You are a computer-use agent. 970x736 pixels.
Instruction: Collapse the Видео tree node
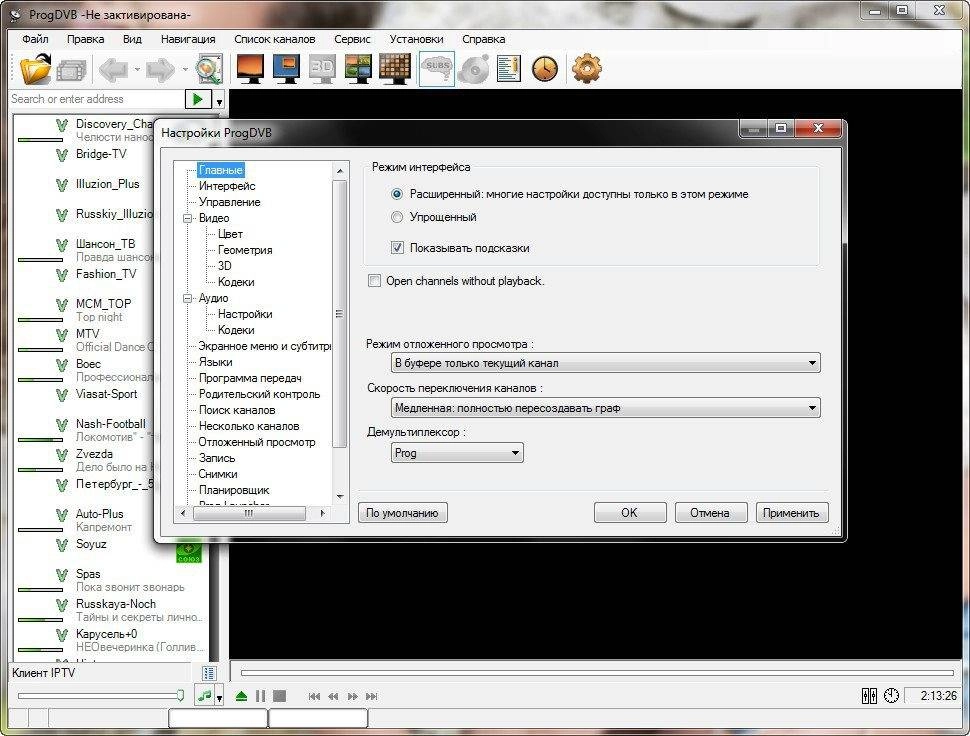click(x=187, y=218)
